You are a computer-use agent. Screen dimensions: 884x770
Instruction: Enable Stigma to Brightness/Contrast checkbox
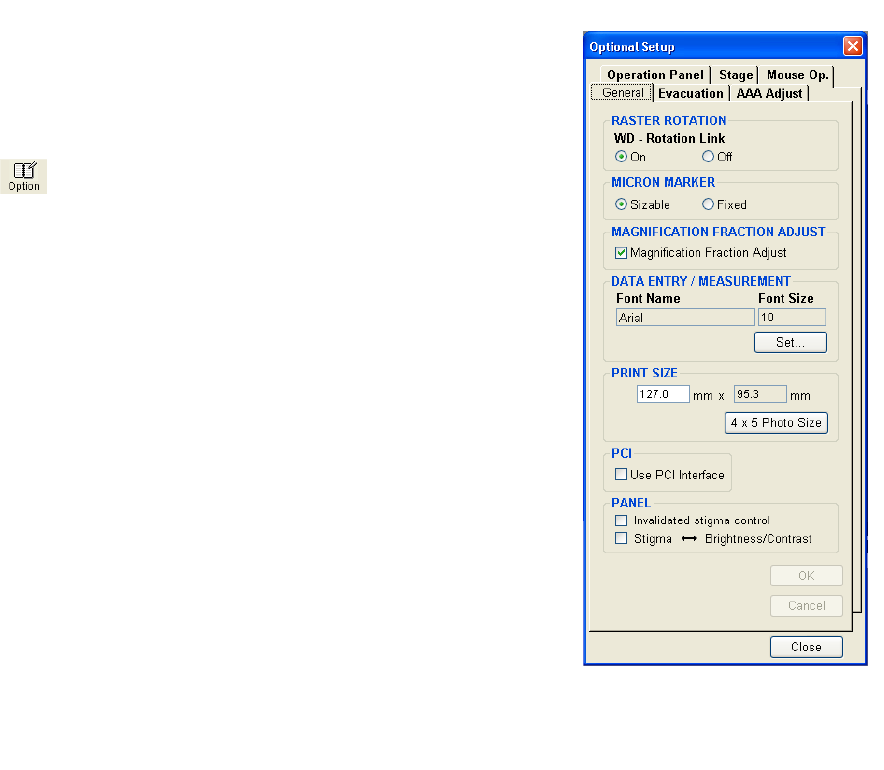(x=621, y=539)
